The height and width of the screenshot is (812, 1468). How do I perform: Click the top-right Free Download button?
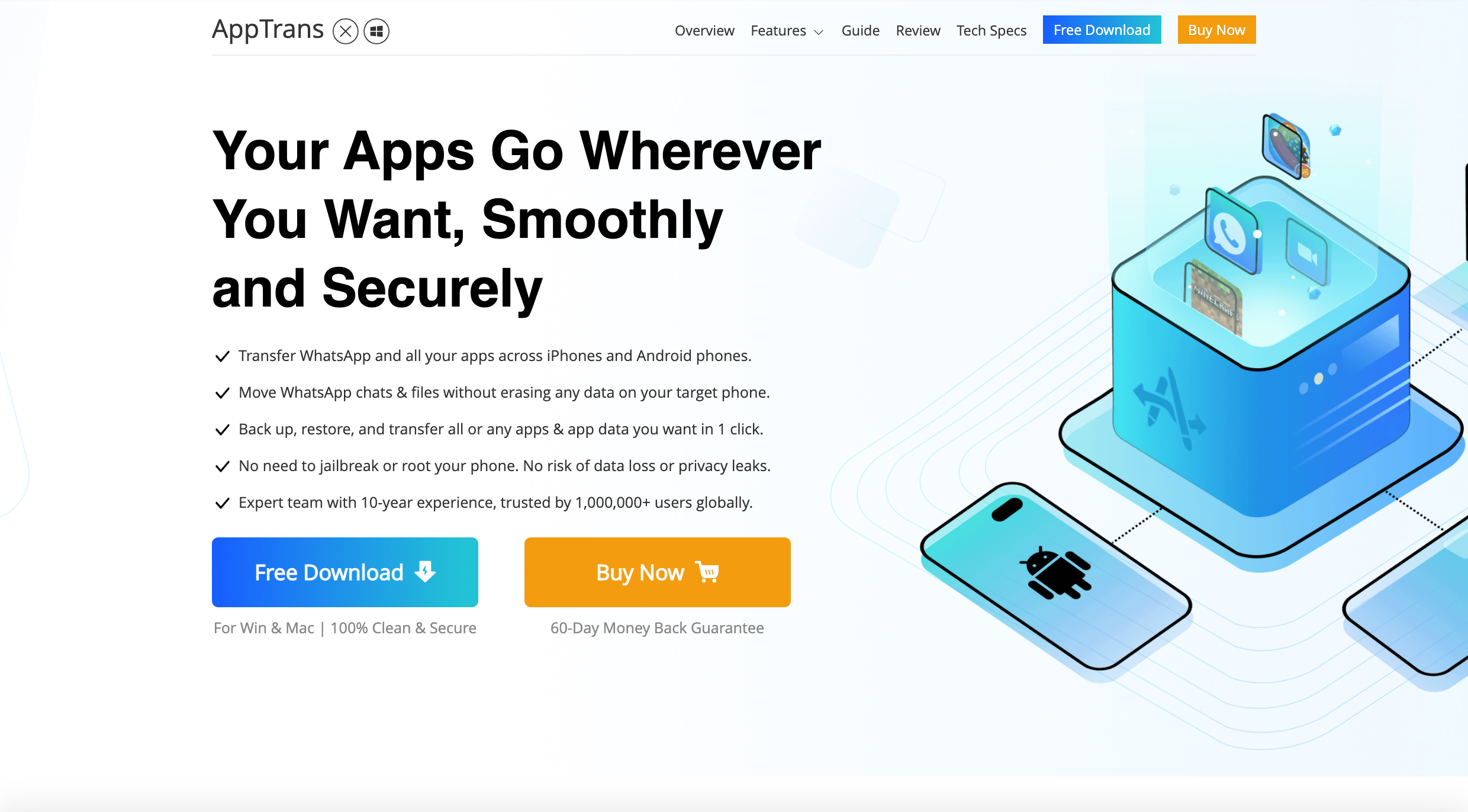pos(1102,29)
